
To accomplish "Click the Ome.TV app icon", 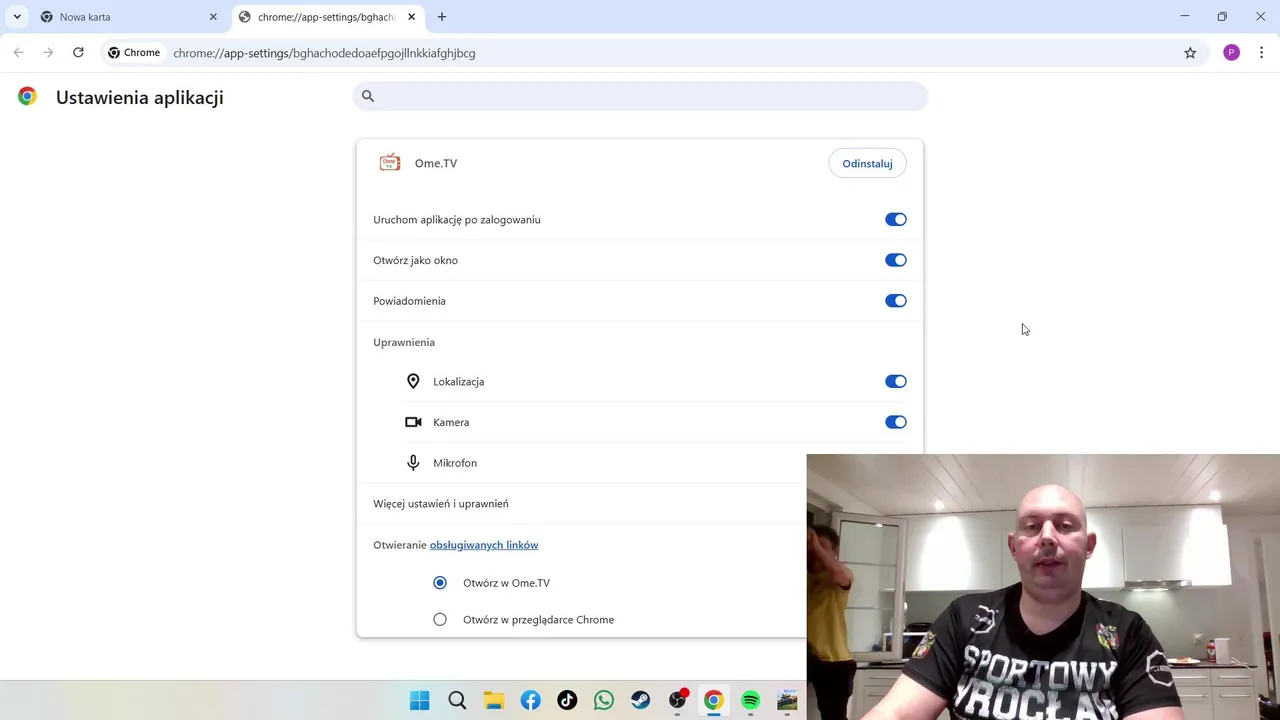I will [390, 163].
